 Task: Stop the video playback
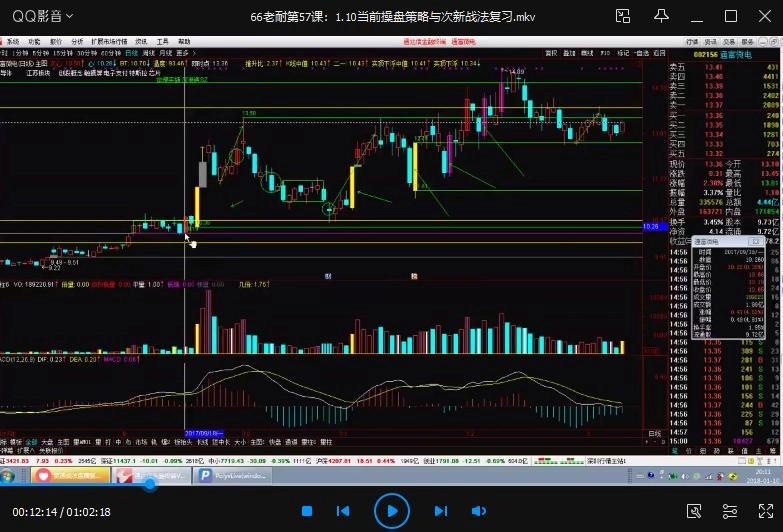click(x=308, y=511)
